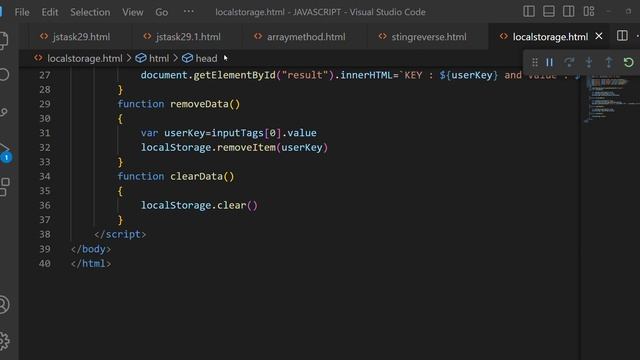Click the closing </script> tag

click(x=120, y=234)
